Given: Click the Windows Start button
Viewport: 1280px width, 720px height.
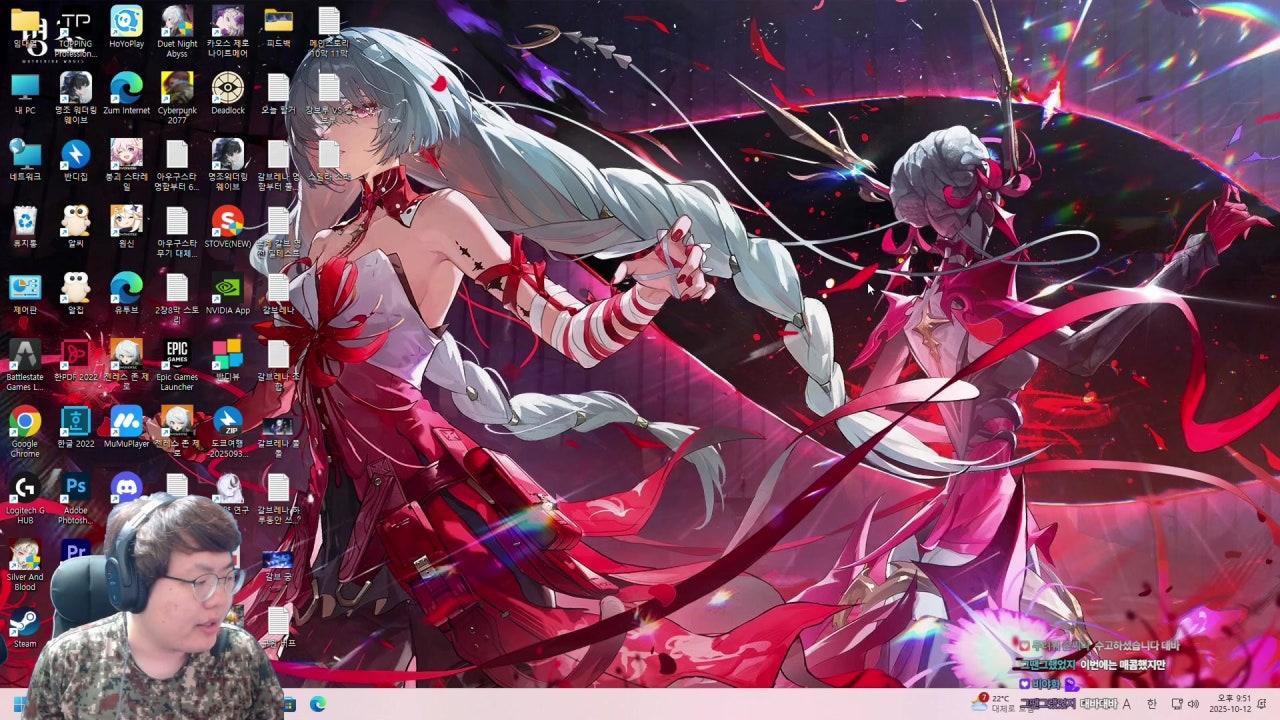Looking at the screenshot, I should tap(18, 704).
